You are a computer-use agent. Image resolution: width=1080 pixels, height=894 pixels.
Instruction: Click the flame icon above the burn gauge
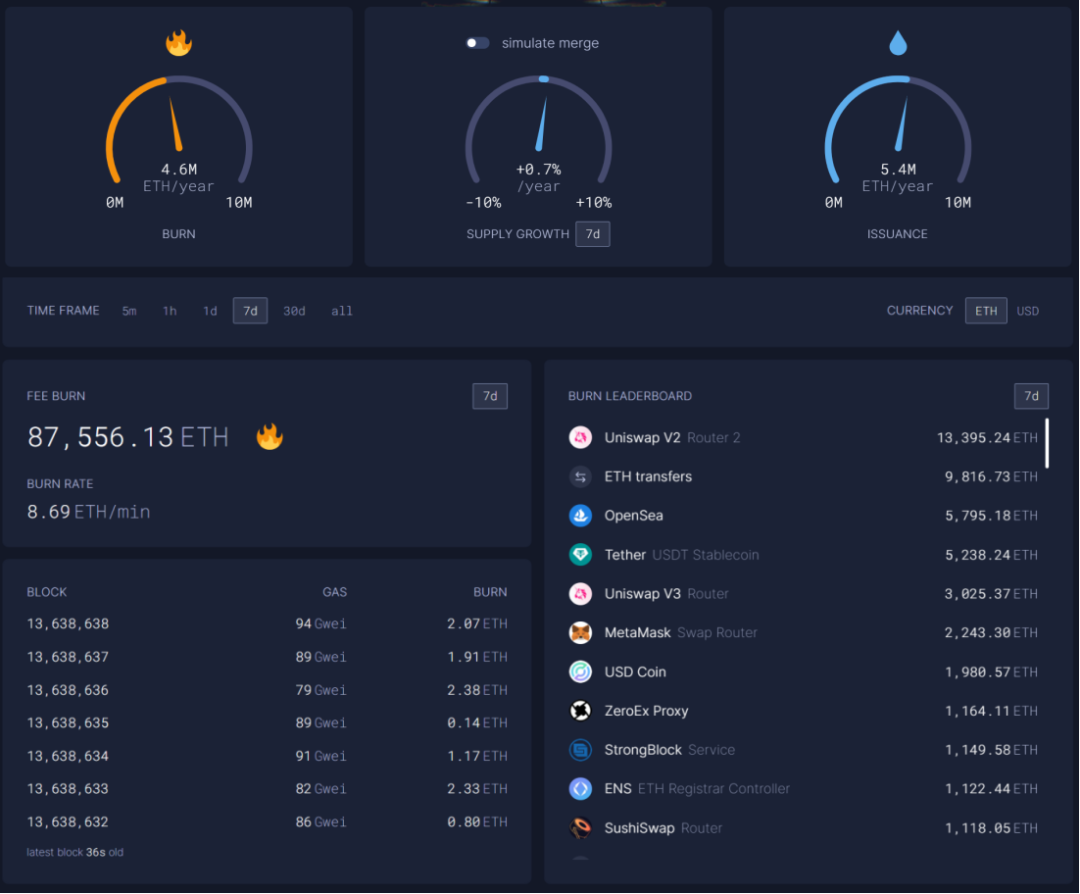[x=178, y=43]
